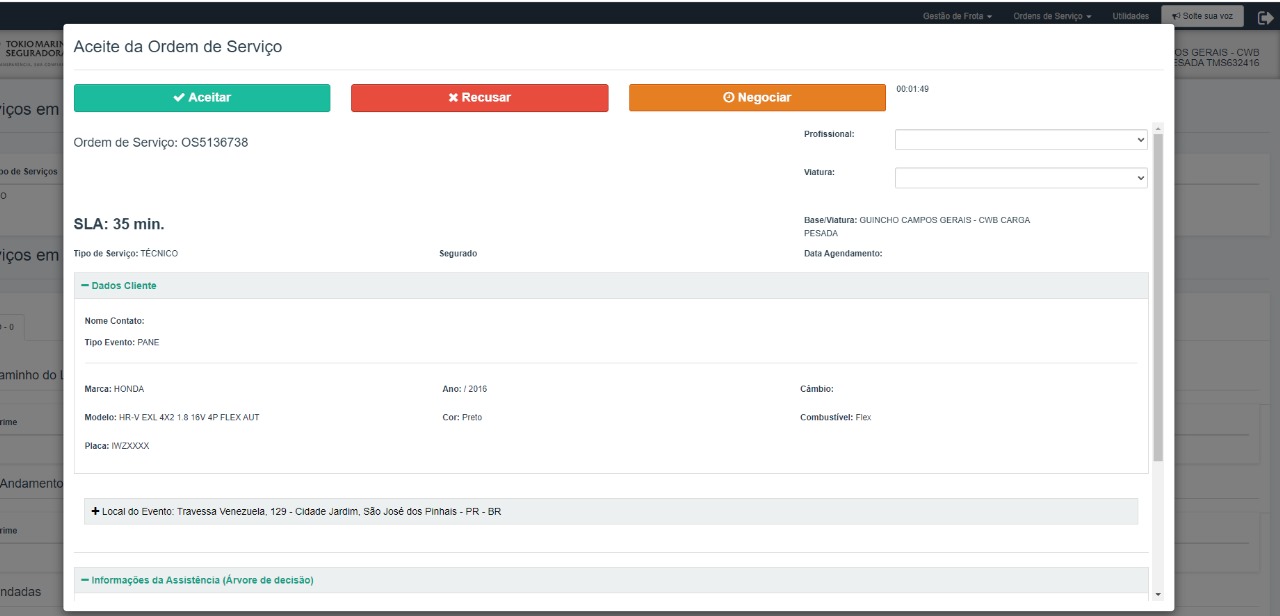The image size is (1280, 616).
Task: Click the Data Agendamento label
Action: pyautogui.click(x=843, y=254)
